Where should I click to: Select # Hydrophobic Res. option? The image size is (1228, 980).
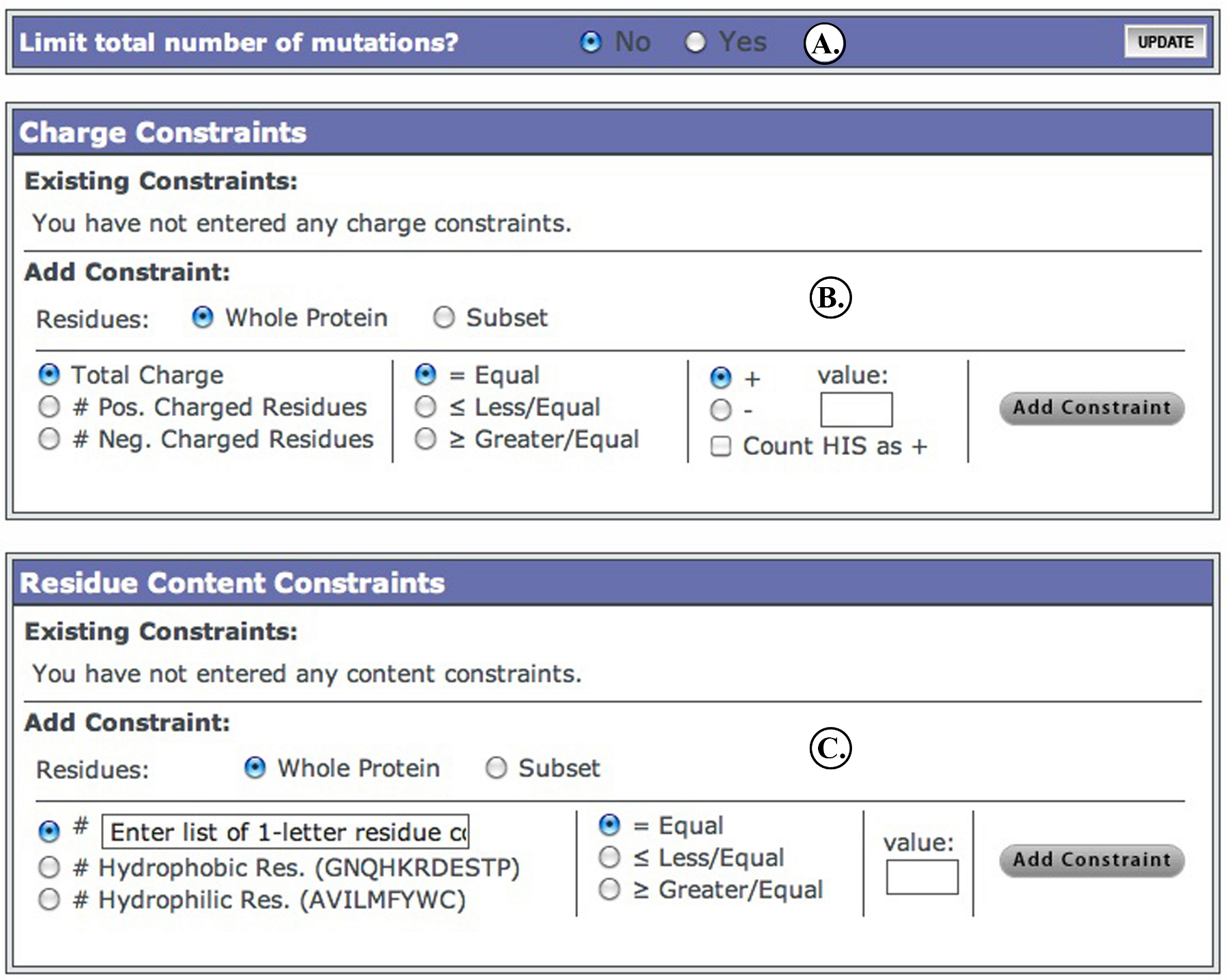[x=49, y=867]
